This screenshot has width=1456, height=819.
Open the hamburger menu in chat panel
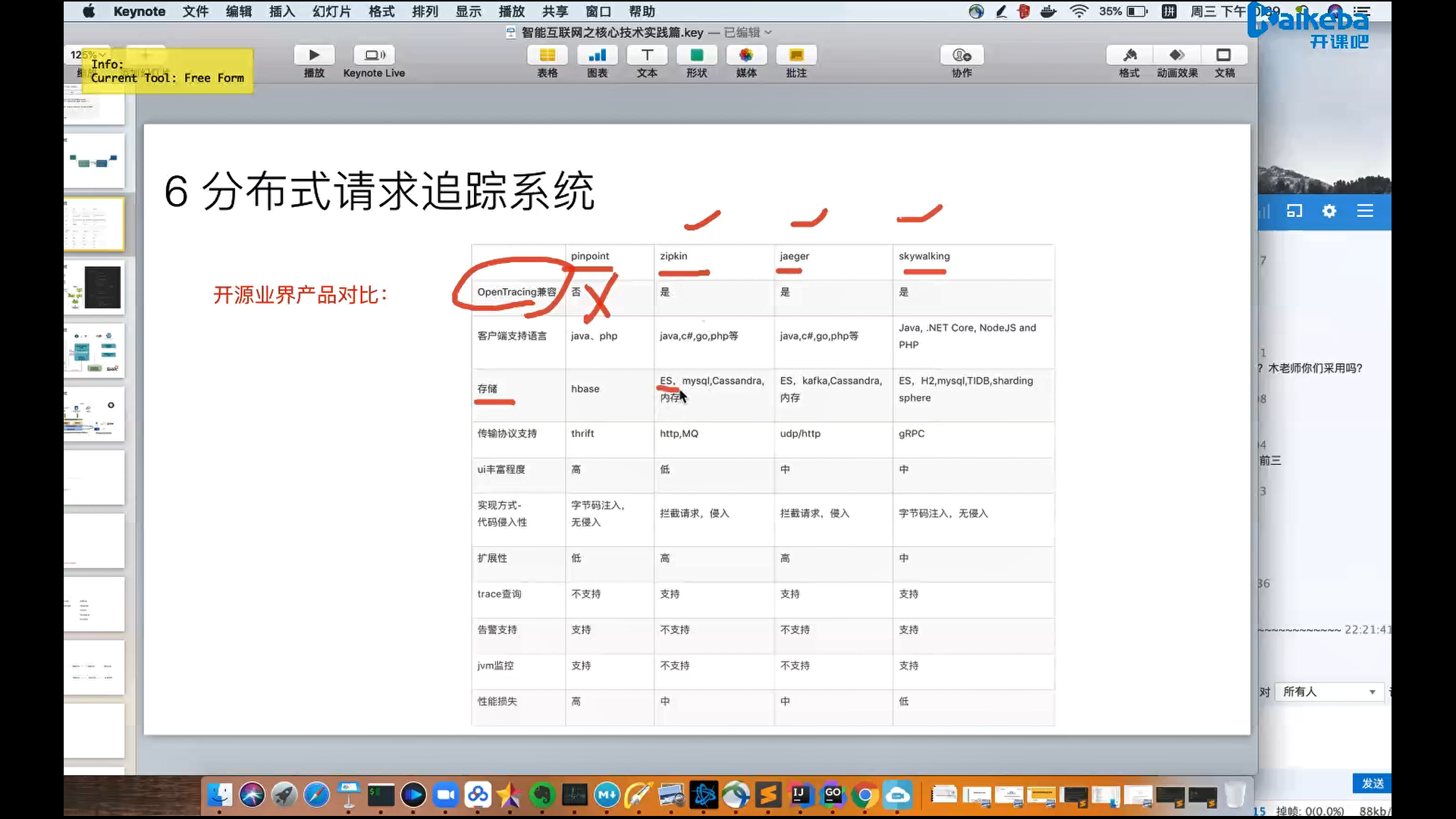pos(1365,212)
